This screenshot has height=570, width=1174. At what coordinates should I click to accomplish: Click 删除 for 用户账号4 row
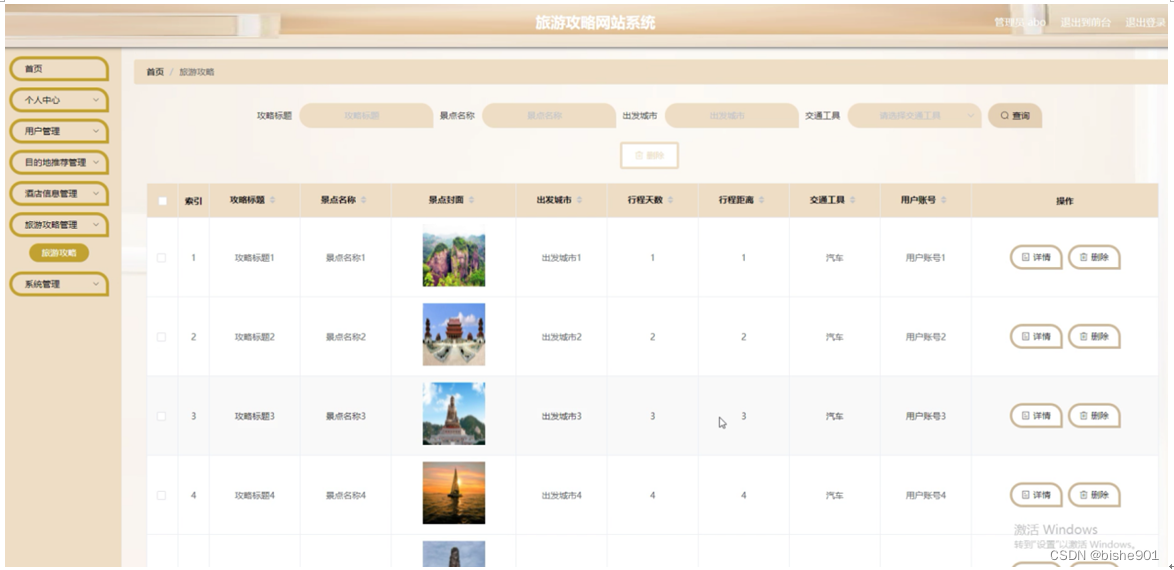coord(1094,495)
